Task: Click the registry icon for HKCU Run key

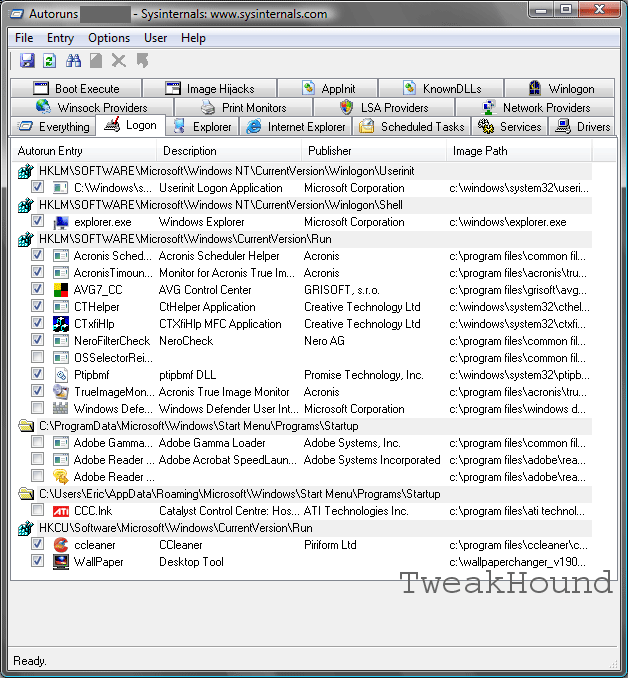Action: click(26, 528)
